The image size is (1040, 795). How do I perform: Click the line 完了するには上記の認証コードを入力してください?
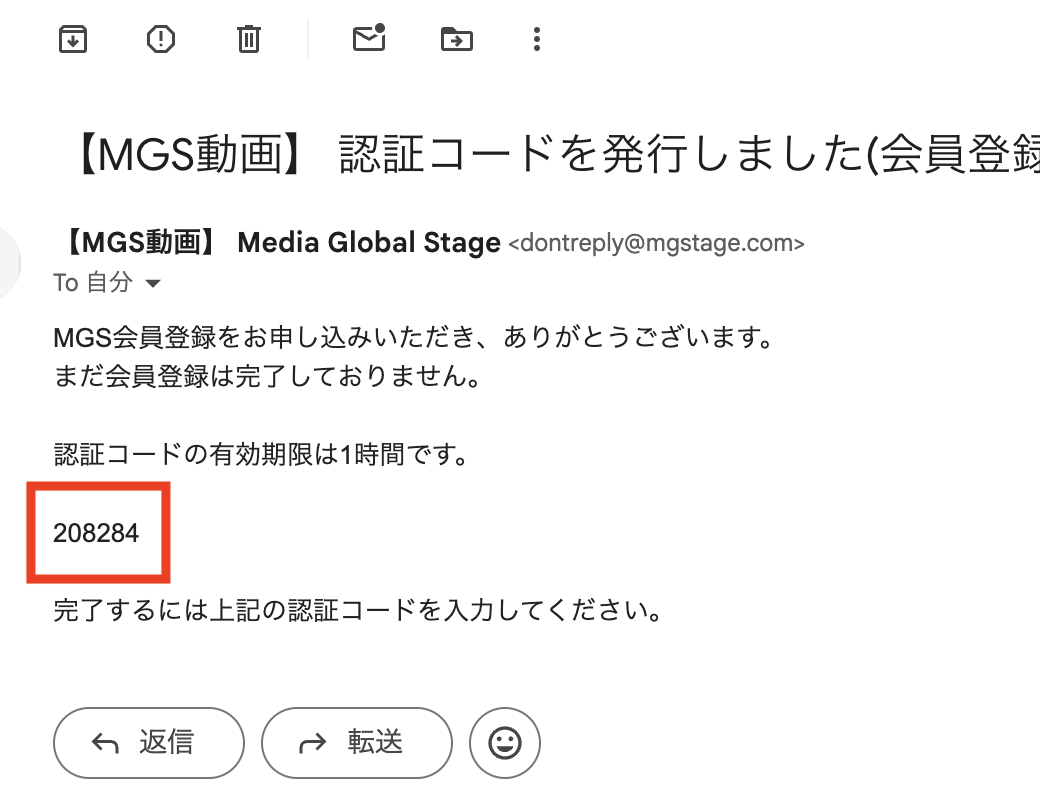point(358,609)
